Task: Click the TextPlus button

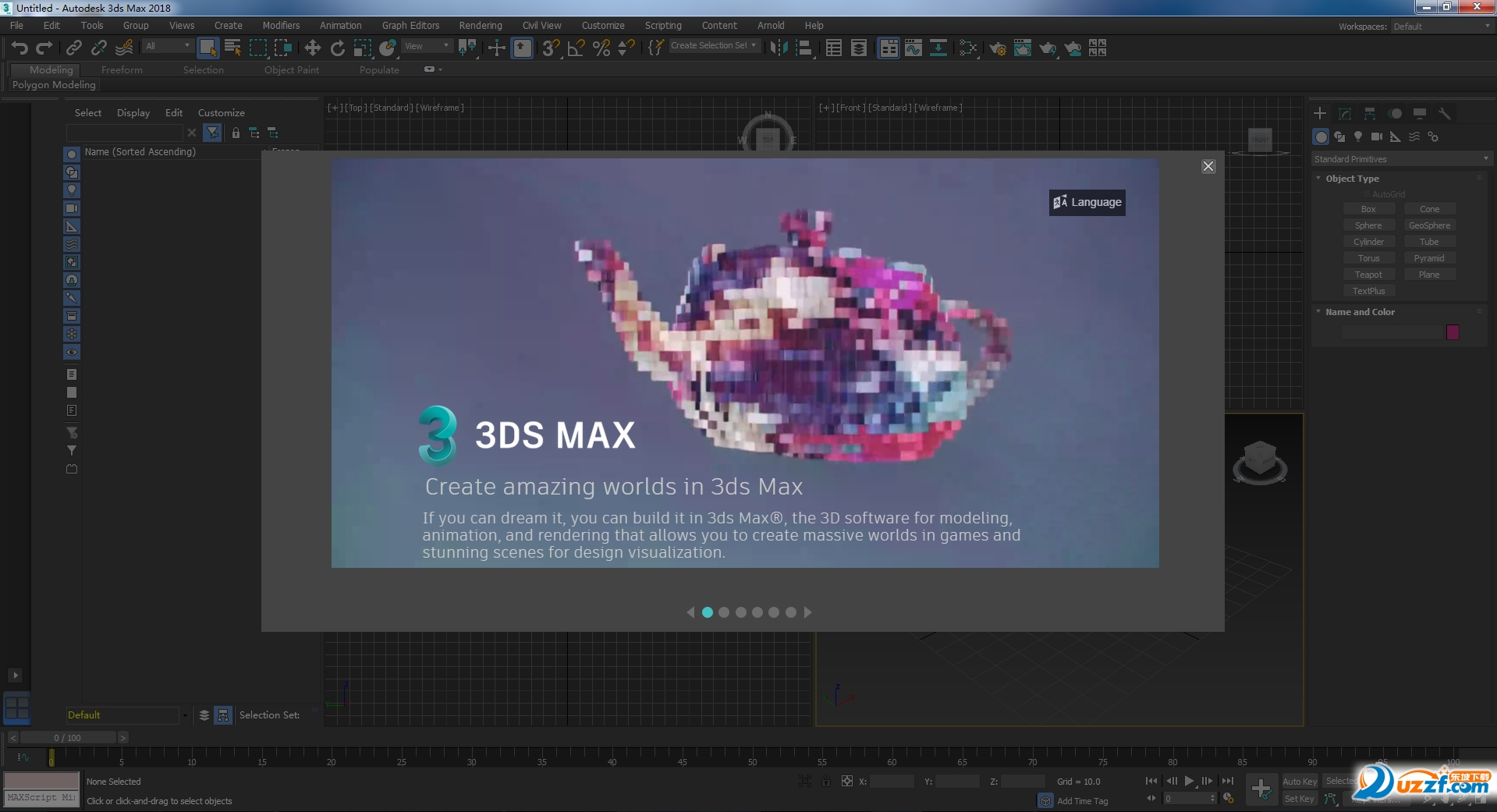Action: (x=1368, y=291)
